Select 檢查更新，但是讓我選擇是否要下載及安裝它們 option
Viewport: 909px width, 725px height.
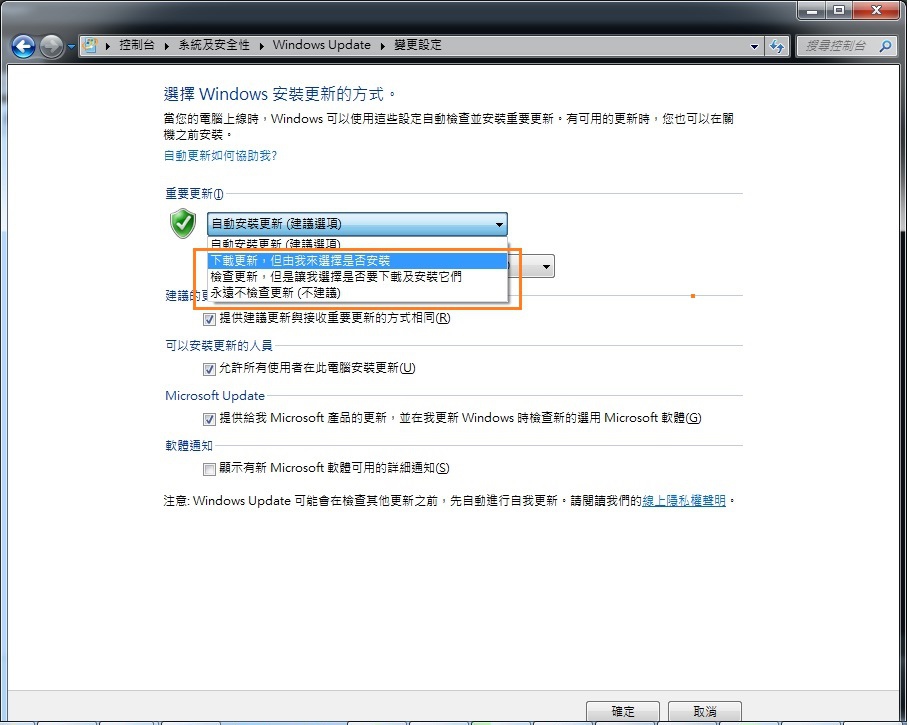pyautogui.click(x=357, y=276)
